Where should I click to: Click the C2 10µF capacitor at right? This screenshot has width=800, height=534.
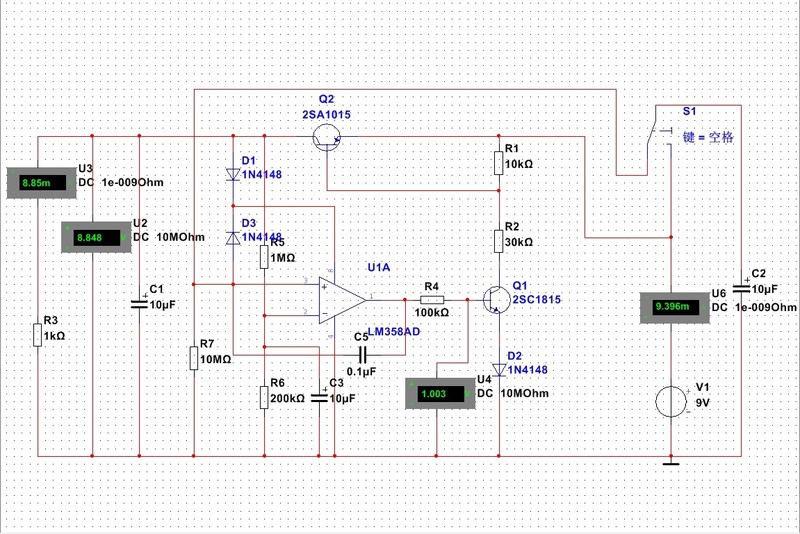coord(741,287)
